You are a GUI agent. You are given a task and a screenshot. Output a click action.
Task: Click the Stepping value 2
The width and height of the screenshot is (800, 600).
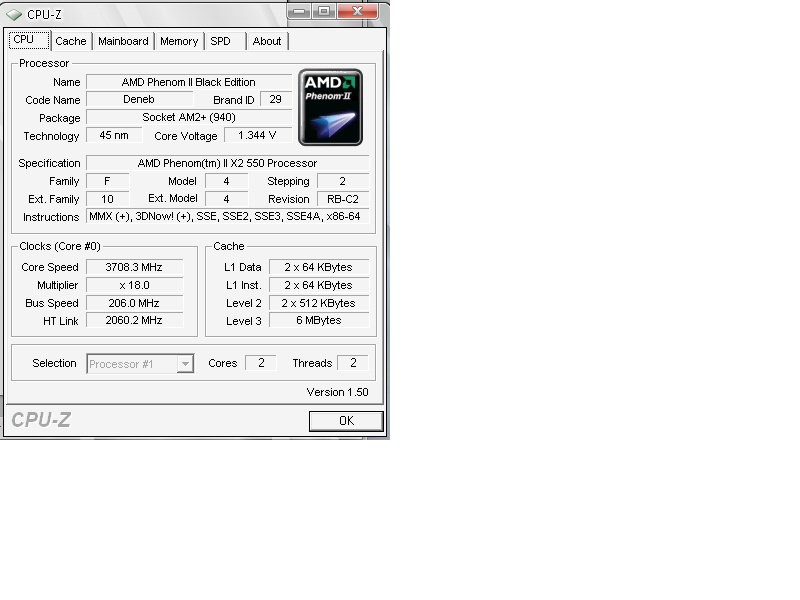point(343,181)
